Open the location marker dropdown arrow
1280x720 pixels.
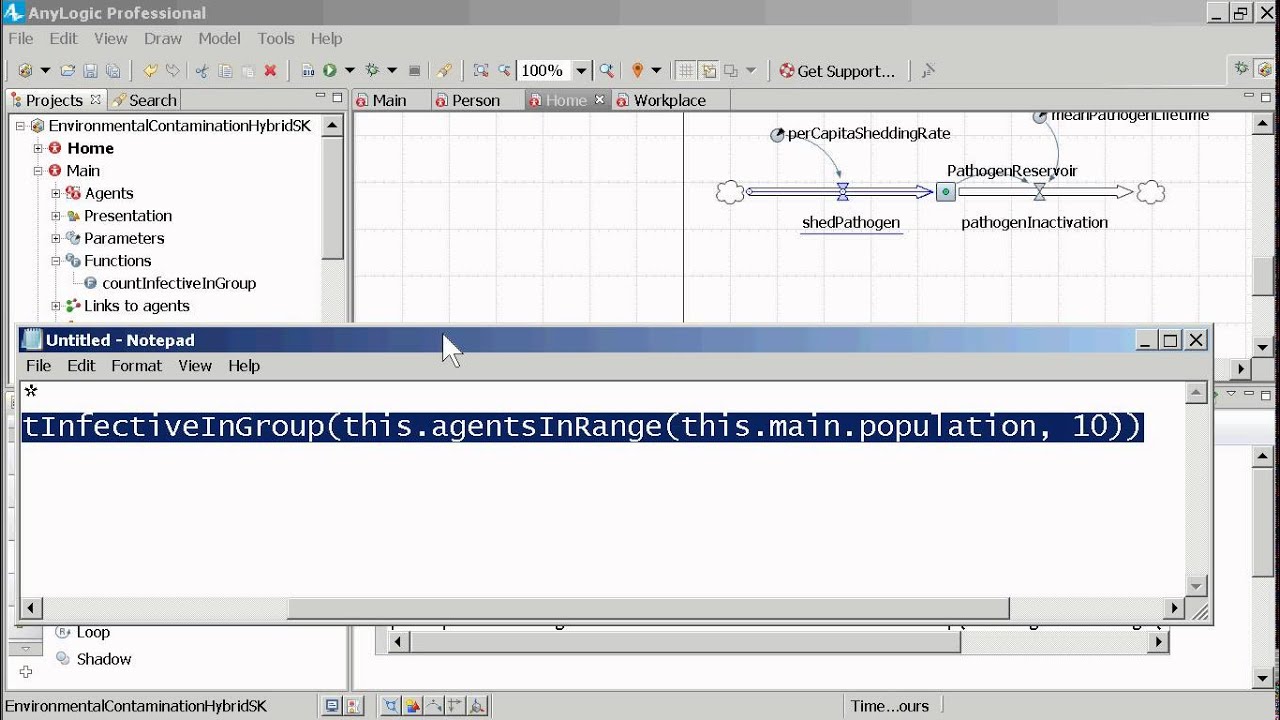(x=657, y=71)
